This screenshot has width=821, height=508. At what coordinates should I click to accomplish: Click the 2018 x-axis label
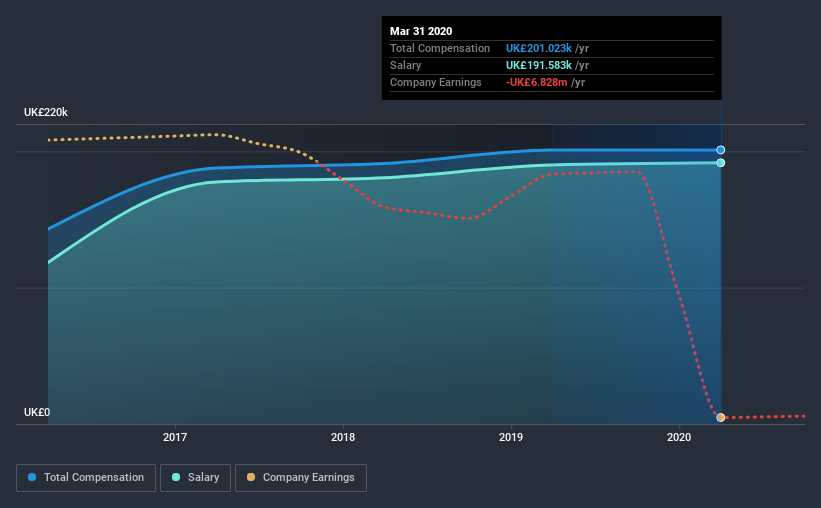coord(343,437)
